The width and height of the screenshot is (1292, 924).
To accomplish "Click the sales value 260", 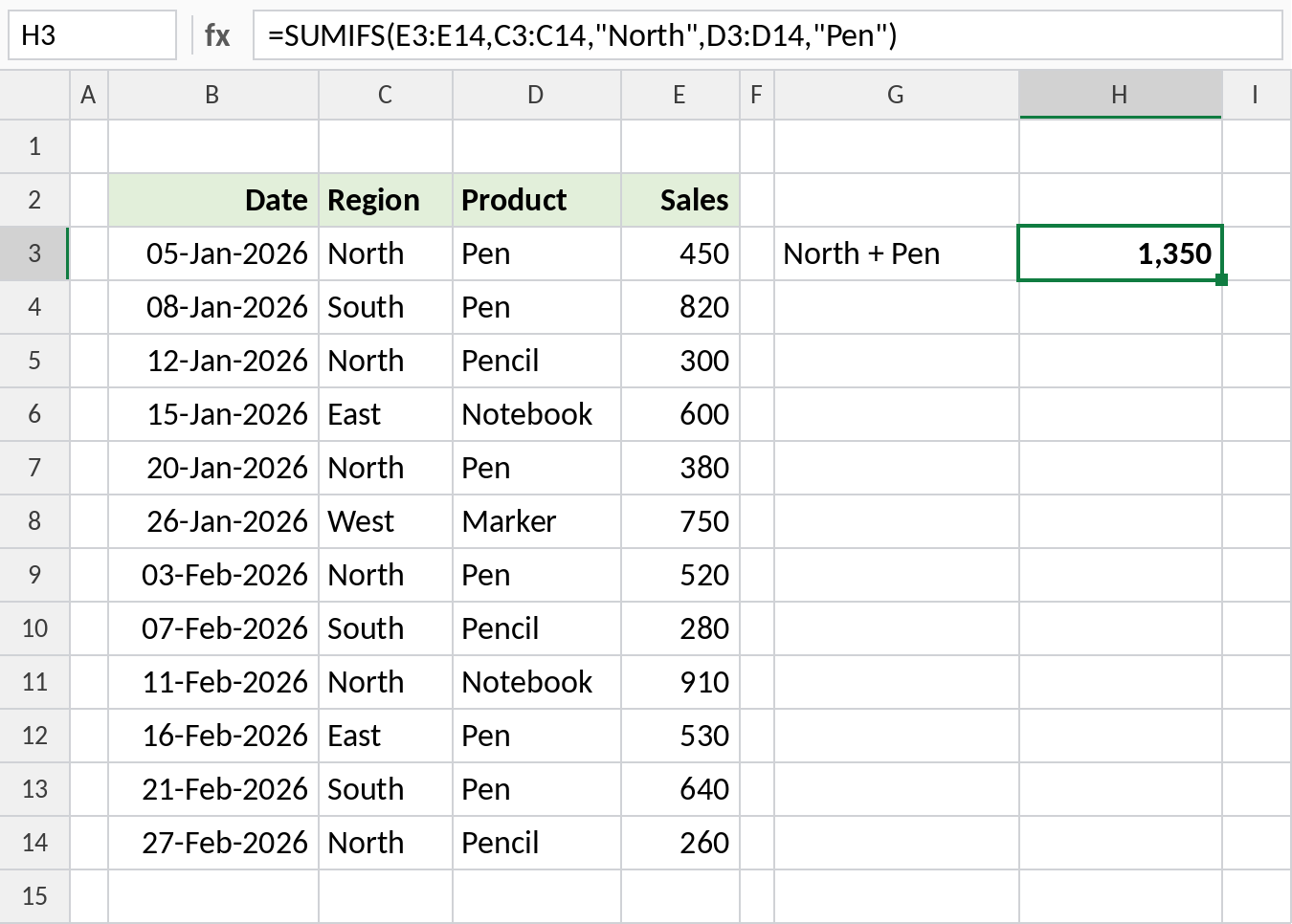I will tap(680, 843).
